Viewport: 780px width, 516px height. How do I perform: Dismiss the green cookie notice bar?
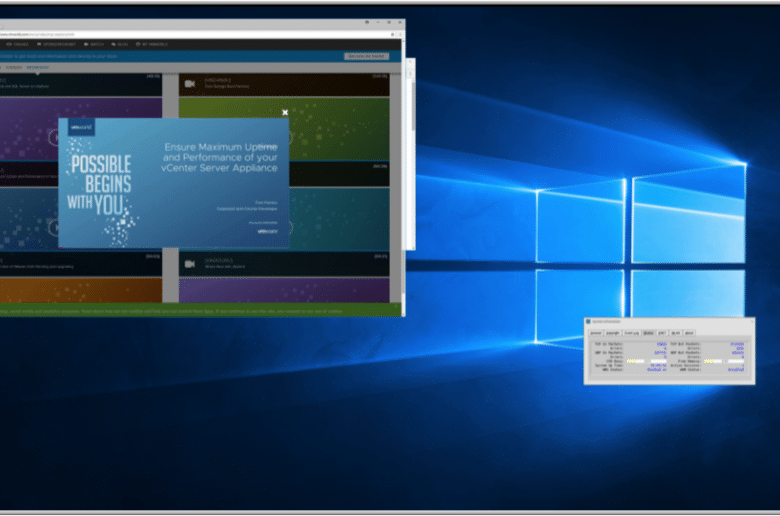pyautogui.click(x=396, y=307)
